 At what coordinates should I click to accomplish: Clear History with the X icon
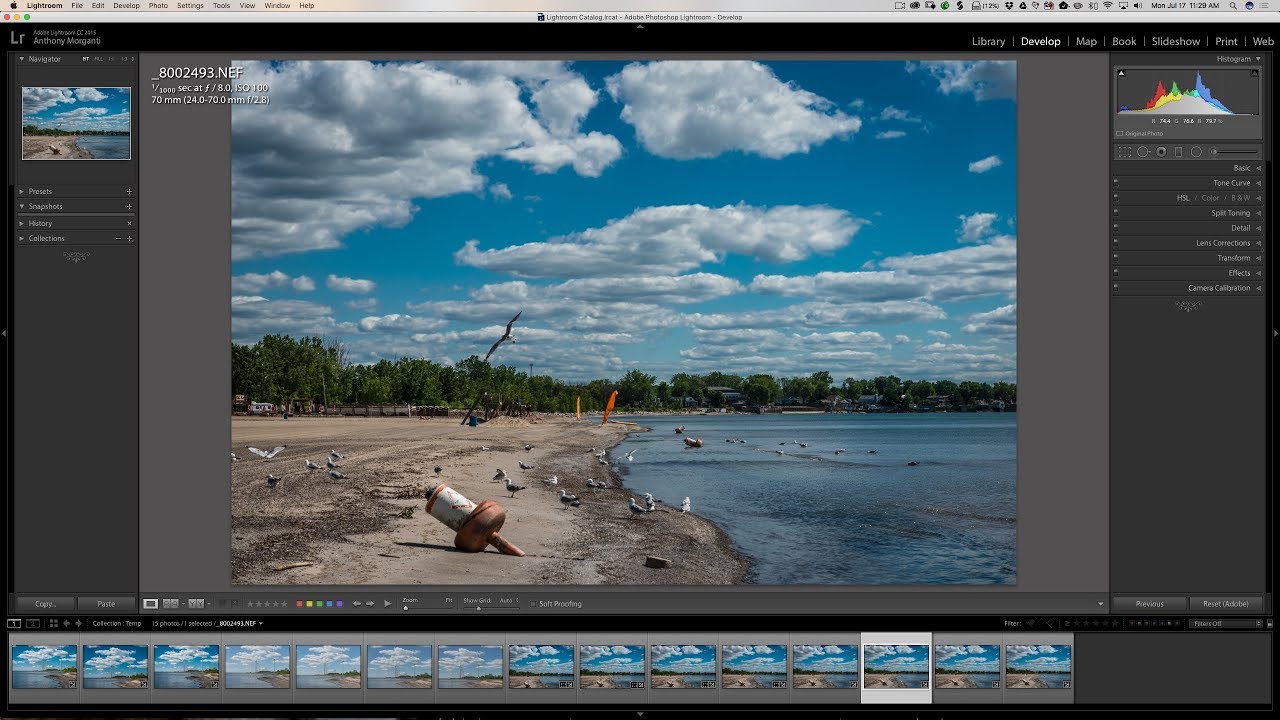[129, 223]
